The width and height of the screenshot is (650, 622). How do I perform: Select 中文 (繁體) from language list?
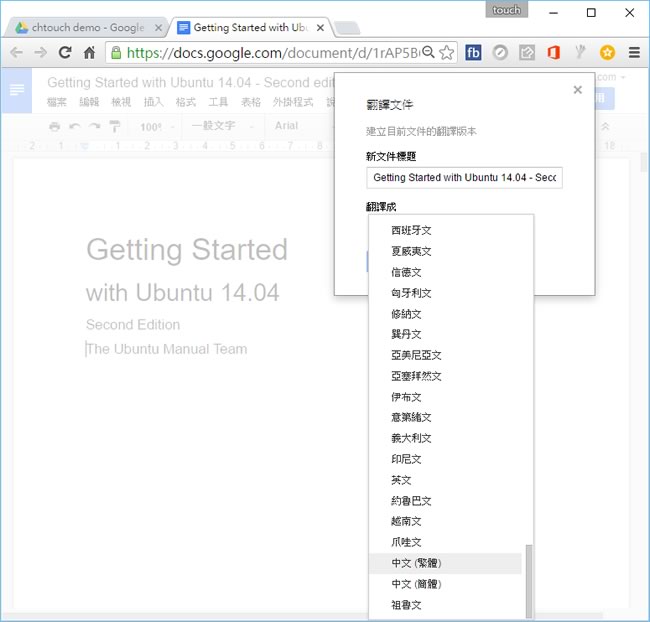(x=417, y=563)
